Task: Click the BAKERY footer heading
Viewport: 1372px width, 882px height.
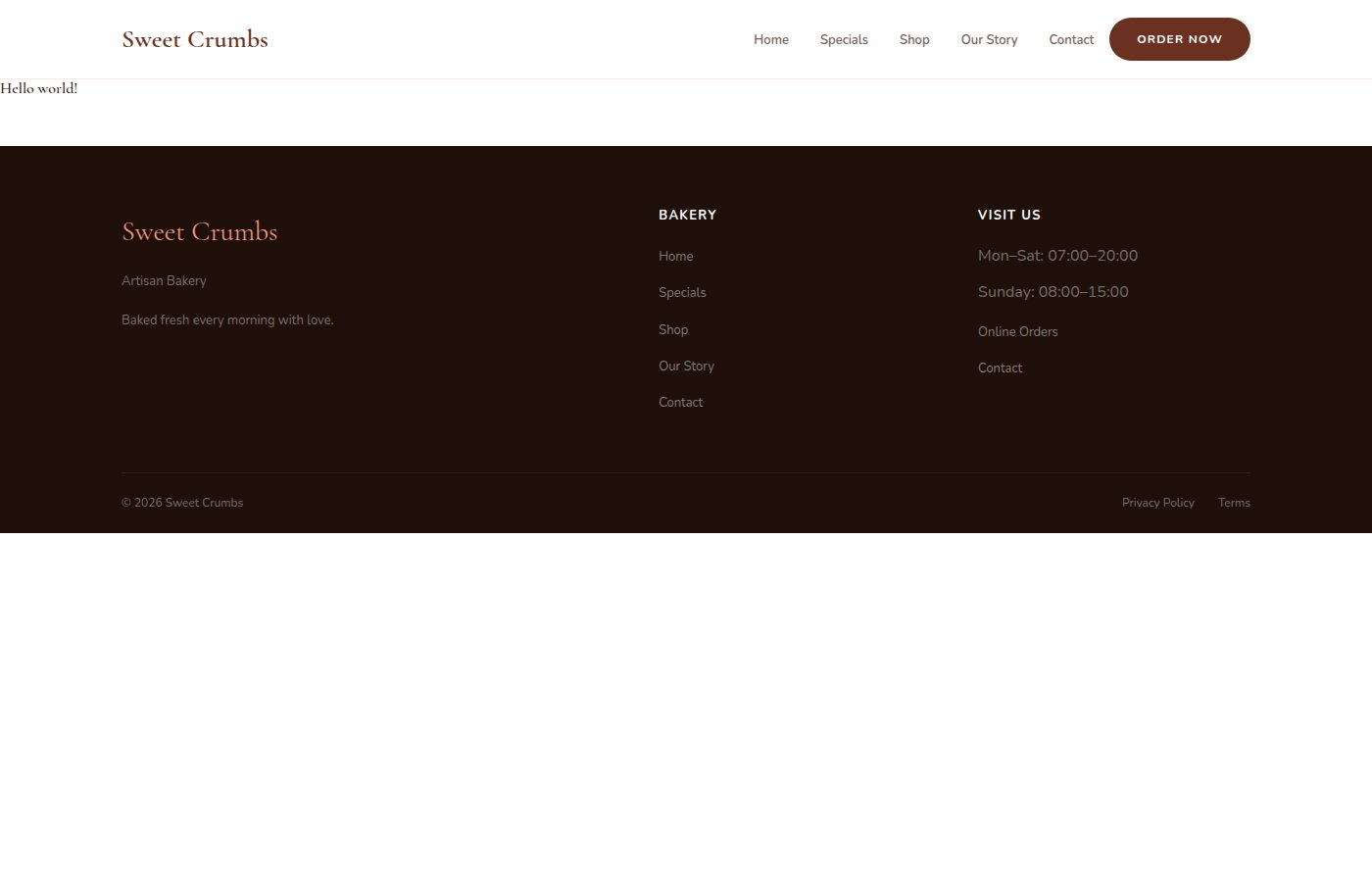Action: (688, 215)
